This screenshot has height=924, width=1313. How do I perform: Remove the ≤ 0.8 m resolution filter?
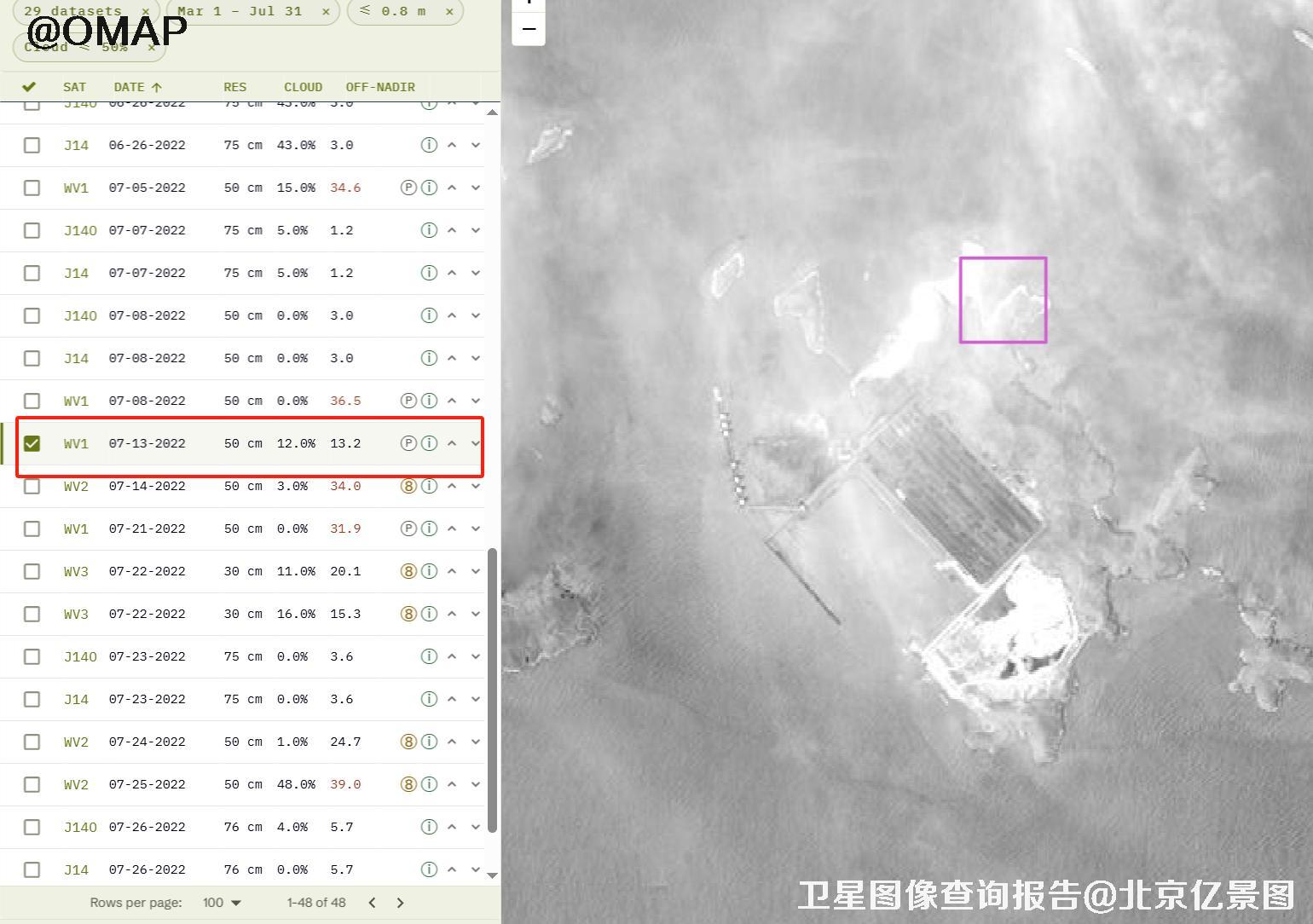[449, 12]
